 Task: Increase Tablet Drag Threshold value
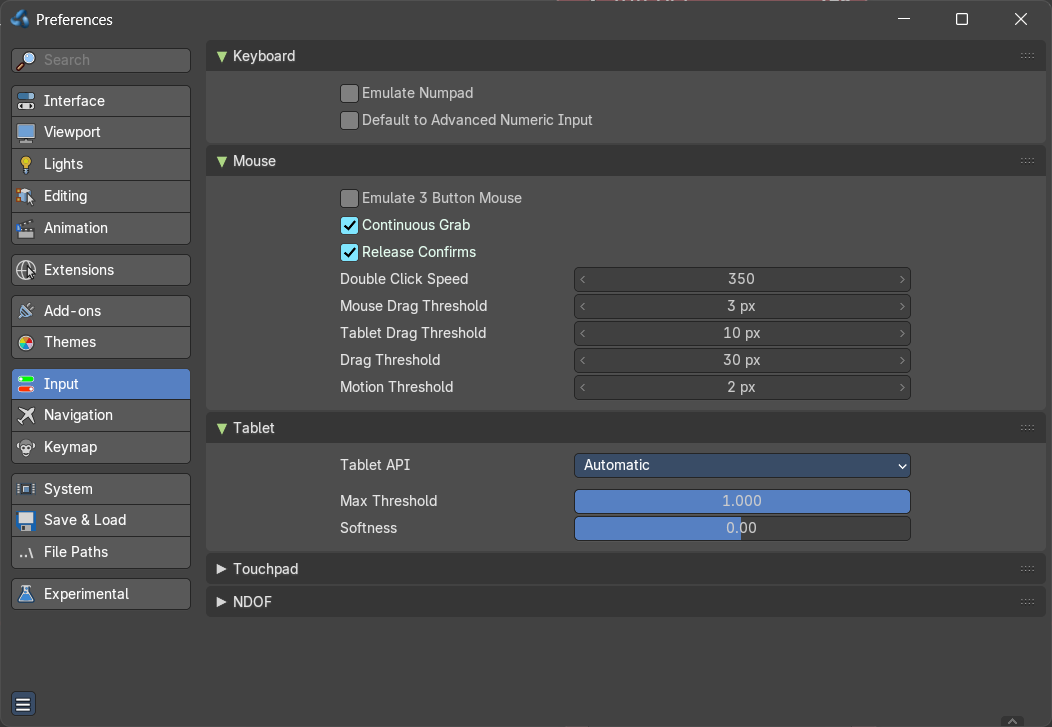(902, 333)
